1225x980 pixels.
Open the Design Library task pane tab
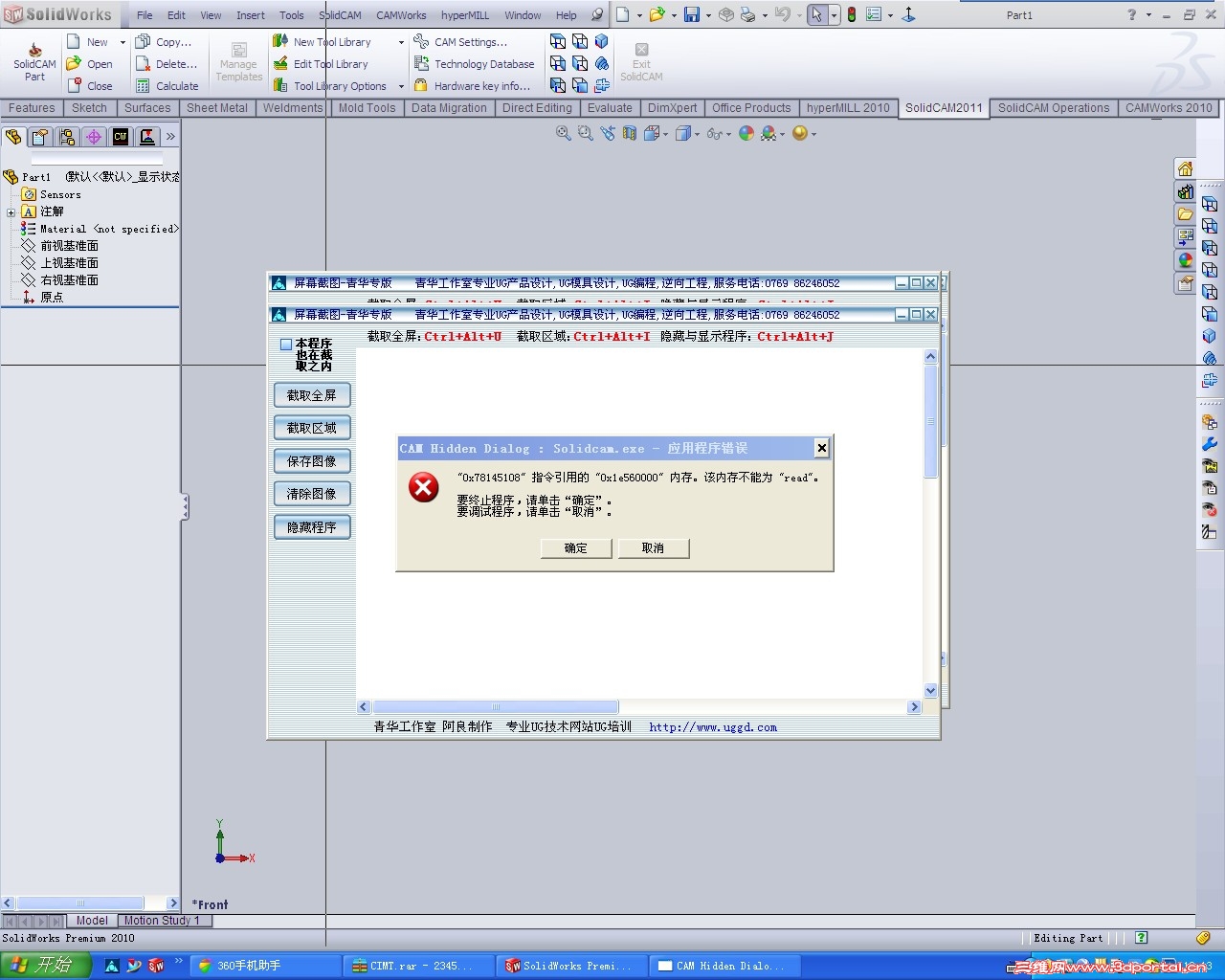[x=1185, y=191]
